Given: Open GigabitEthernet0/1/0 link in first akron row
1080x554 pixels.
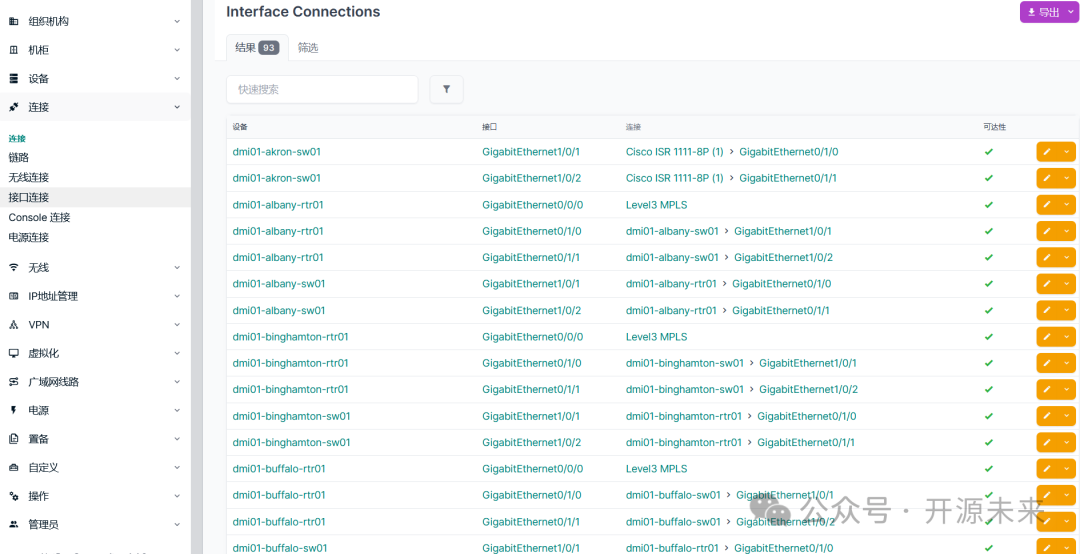Looking at the screenshot, I should tap(789, 152).
